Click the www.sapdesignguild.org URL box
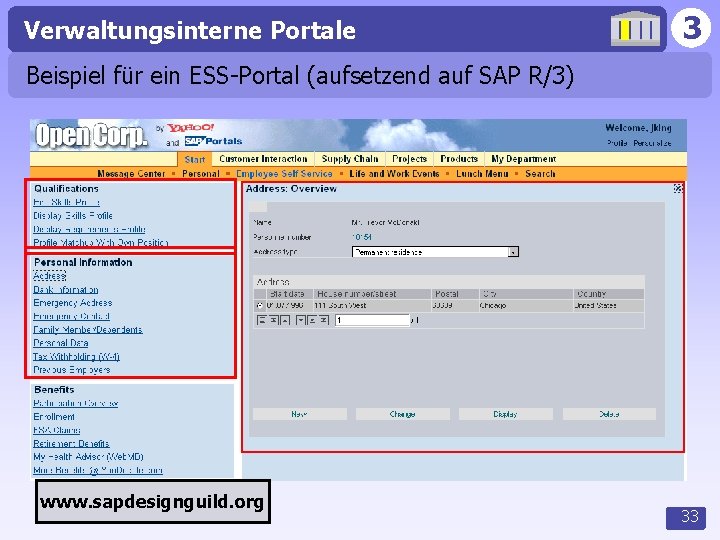This screenshot has width=720, height=540. [x=152, y=502]
